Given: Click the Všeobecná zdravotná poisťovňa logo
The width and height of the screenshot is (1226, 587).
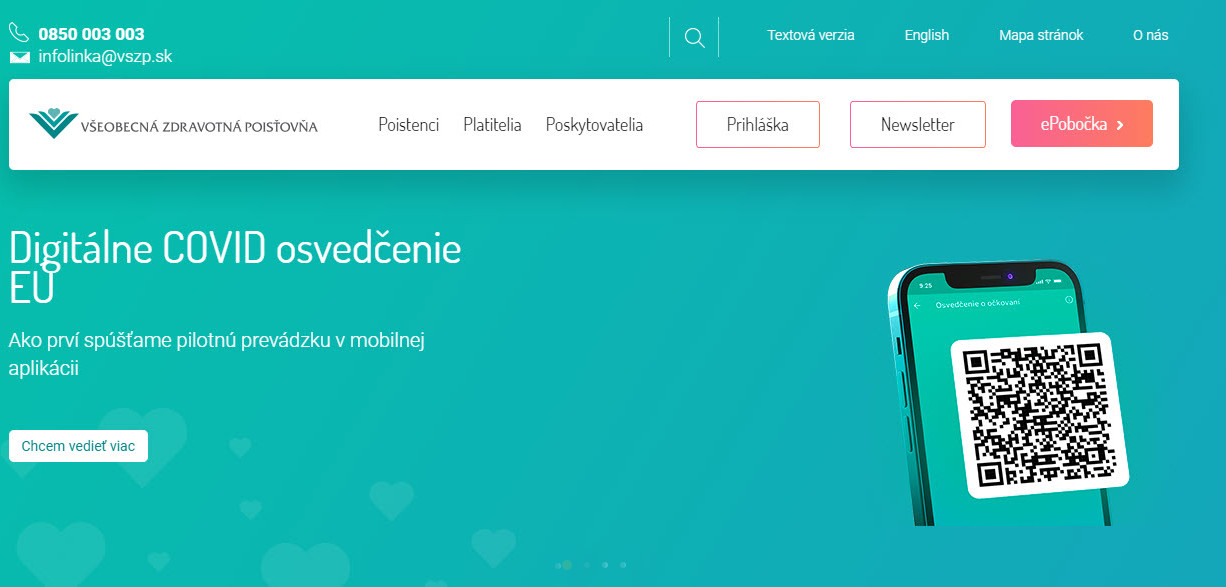Looking at the screenshot, I should (x=174, y=124).
